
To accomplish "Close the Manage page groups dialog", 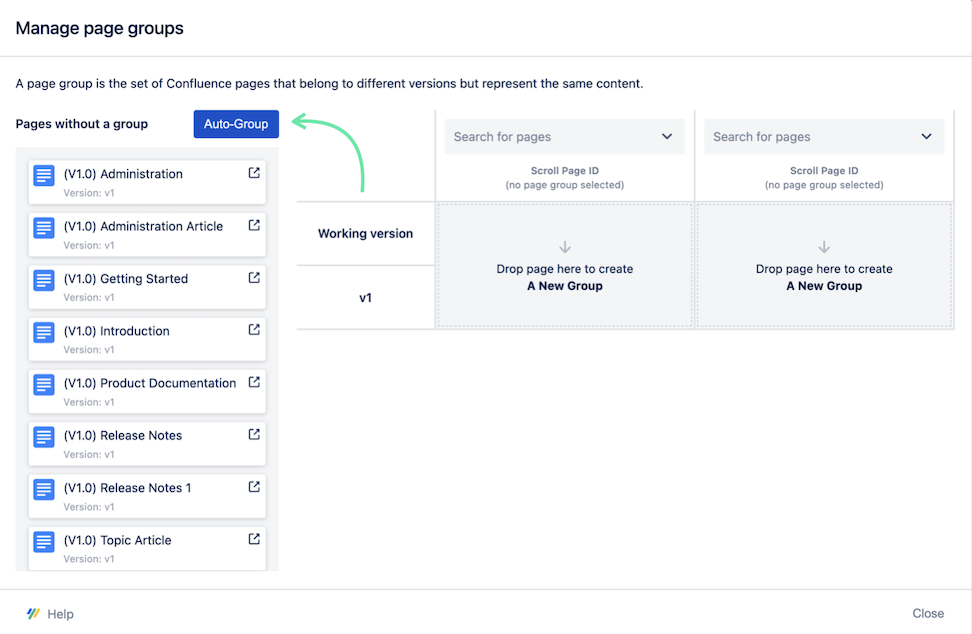I will click(927, 613).
